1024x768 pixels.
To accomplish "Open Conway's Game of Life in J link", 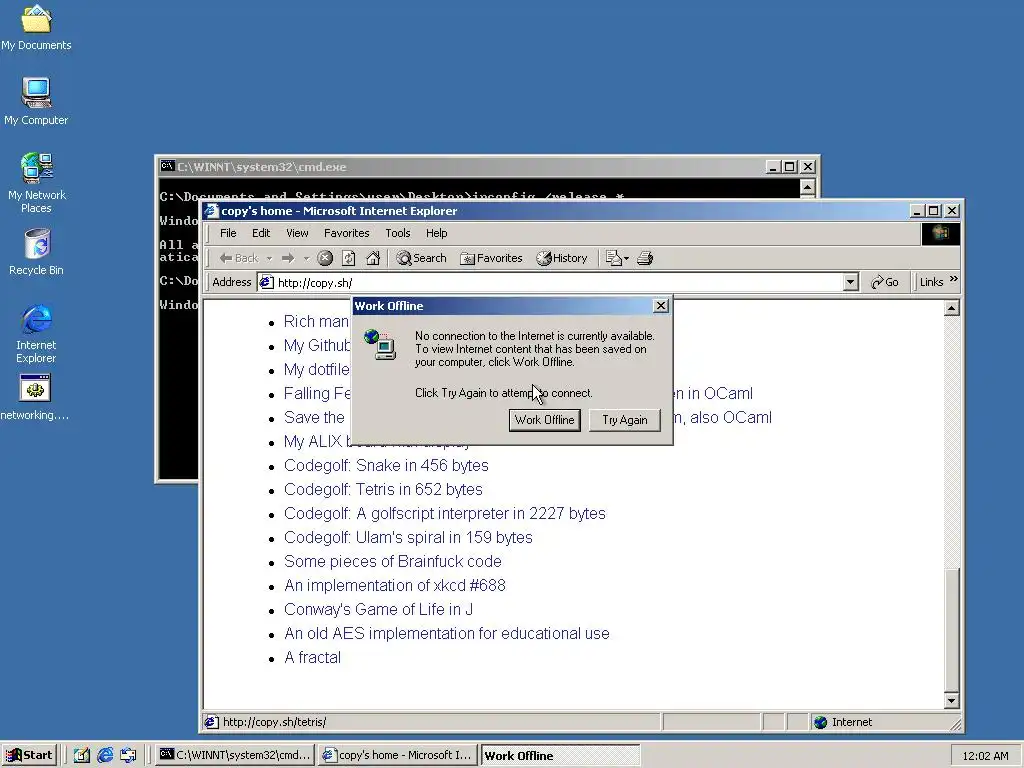I will point(378,609).
